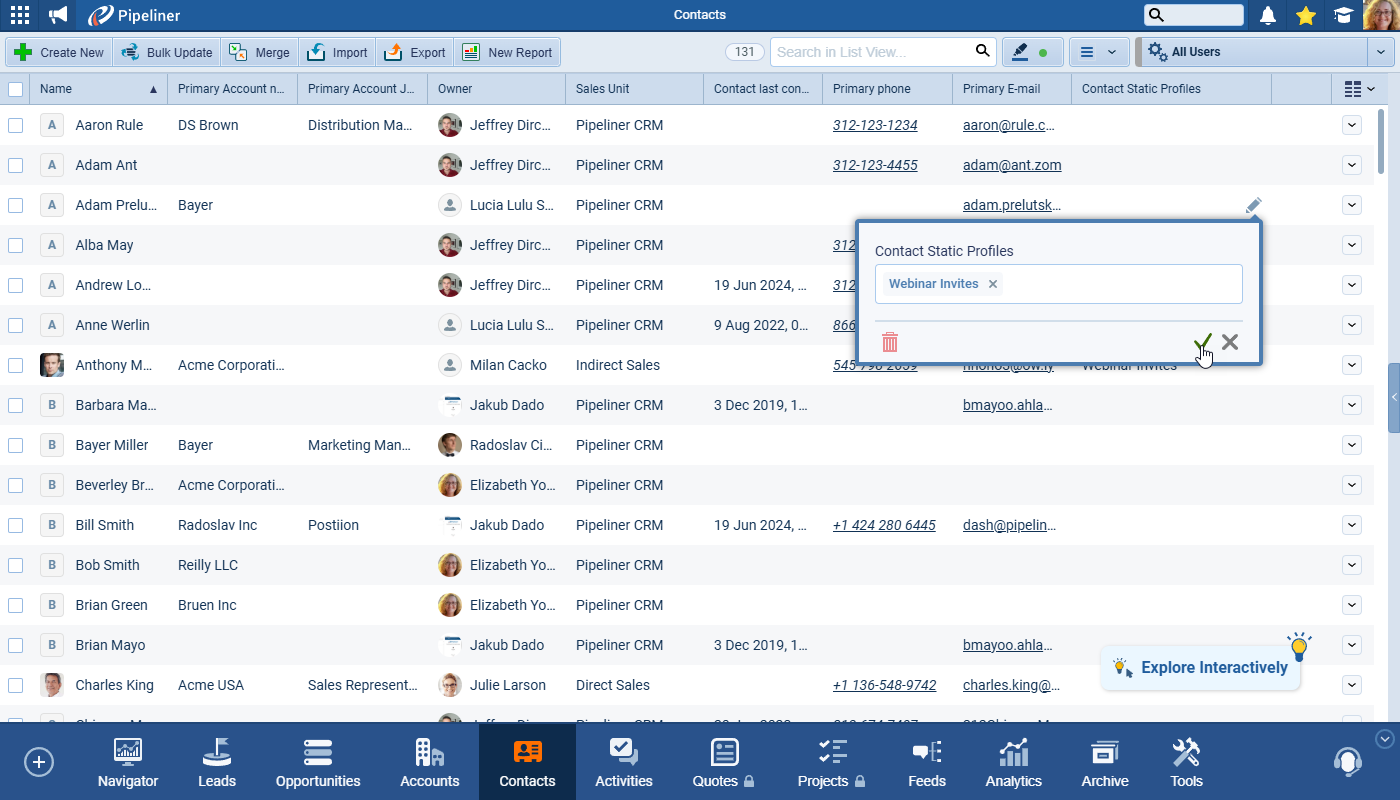Image resolution: width=1400 pixels, height=800 pixels.
Task: Click the pencil edit icon on Adam Prelutsky row
Action: point(1253,205)
